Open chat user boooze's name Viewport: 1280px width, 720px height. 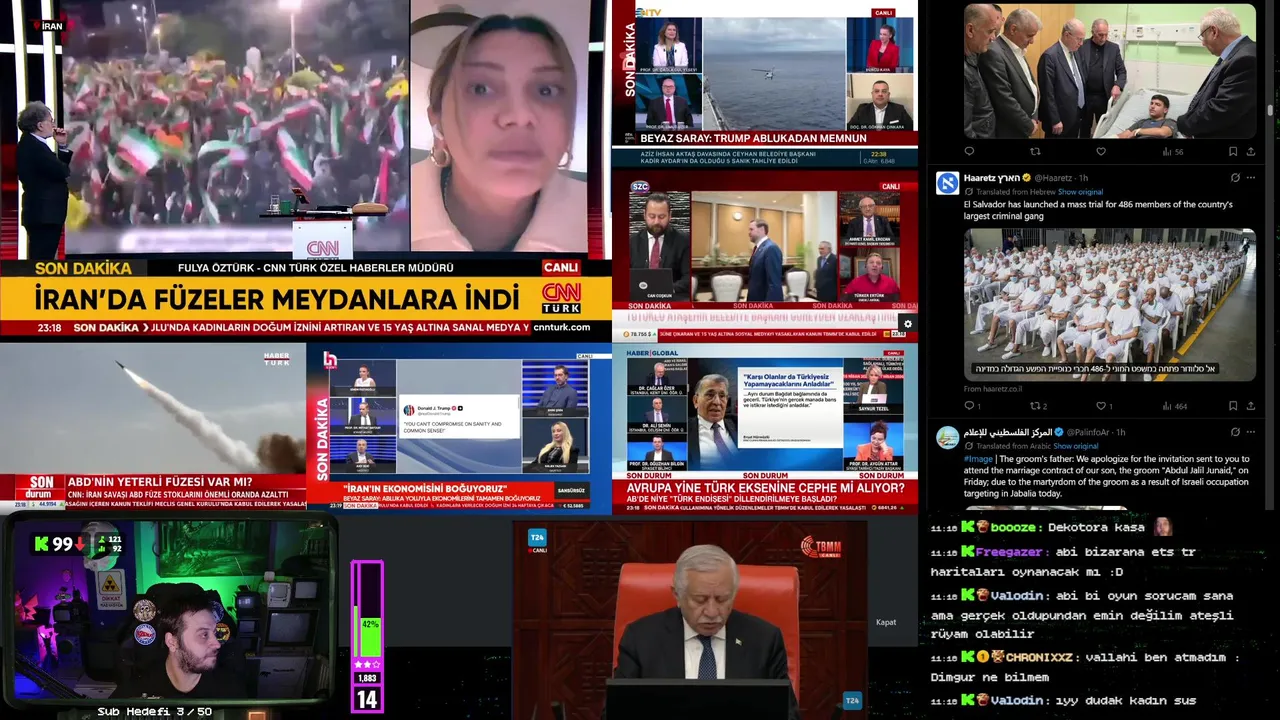click(x=1013, y=527)
